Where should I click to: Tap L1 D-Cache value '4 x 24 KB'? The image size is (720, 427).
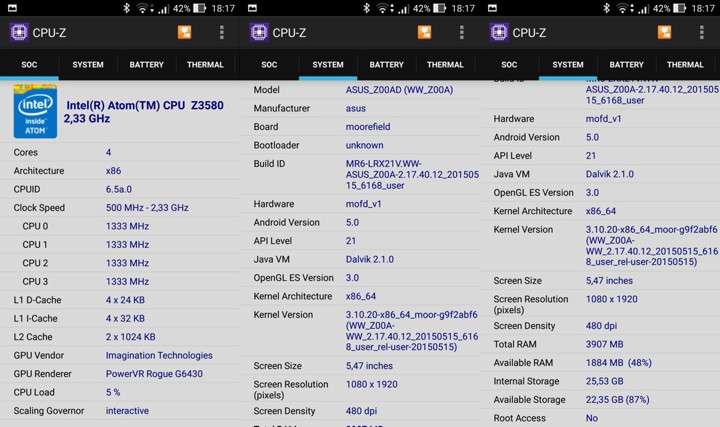[125, 300]
